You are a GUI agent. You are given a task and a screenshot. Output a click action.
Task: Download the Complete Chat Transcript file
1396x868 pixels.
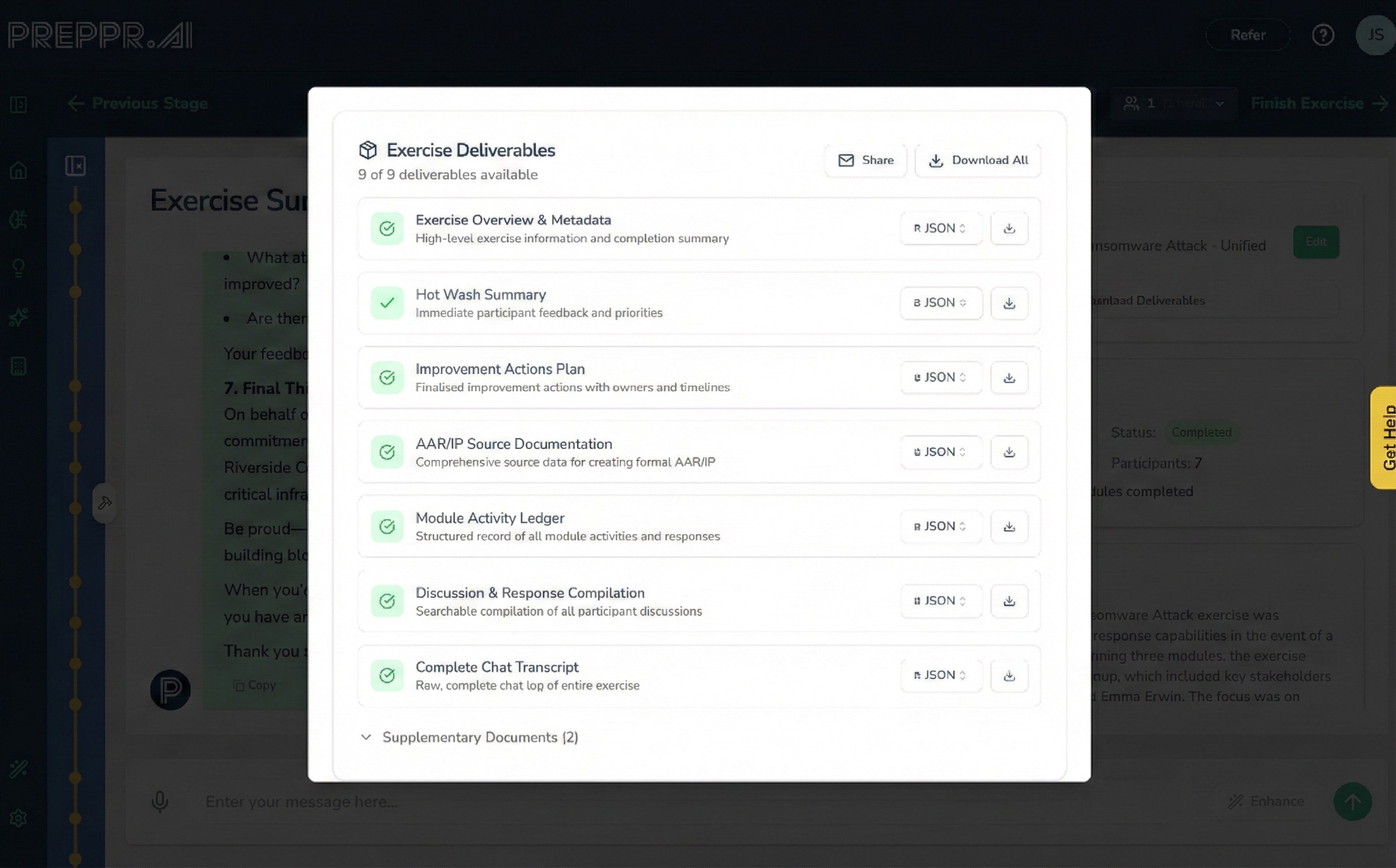click(x=1009, y=675)
